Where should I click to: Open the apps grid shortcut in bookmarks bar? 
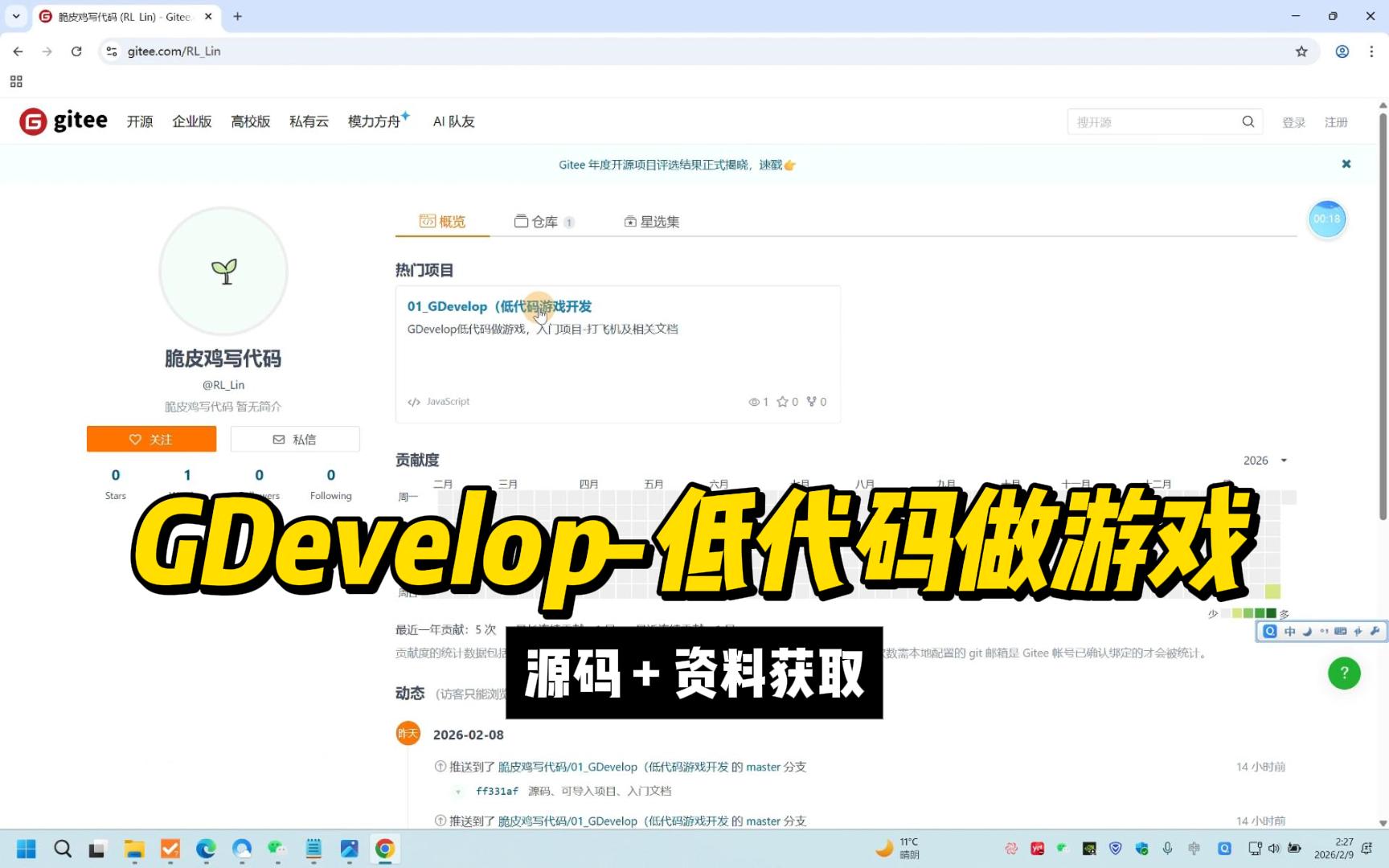tap(16, 81)
